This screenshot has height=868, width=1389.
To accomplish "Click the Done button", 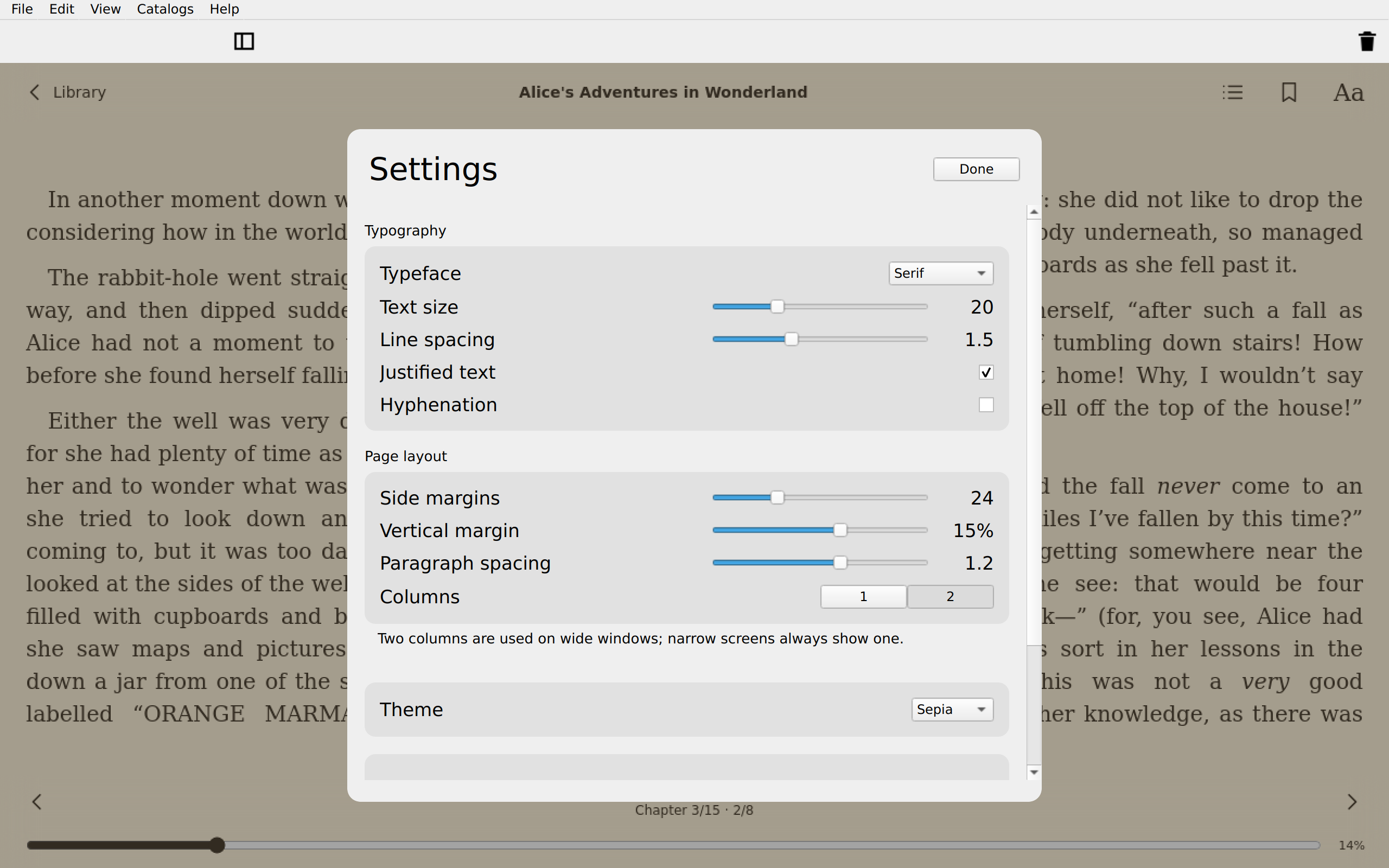I will click(976, 169).
